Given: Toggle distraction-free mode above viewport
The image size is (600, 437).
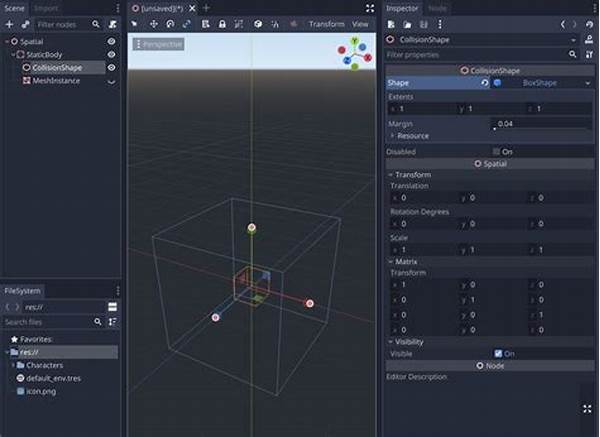Looking at the screenshot, I should 370,8.
